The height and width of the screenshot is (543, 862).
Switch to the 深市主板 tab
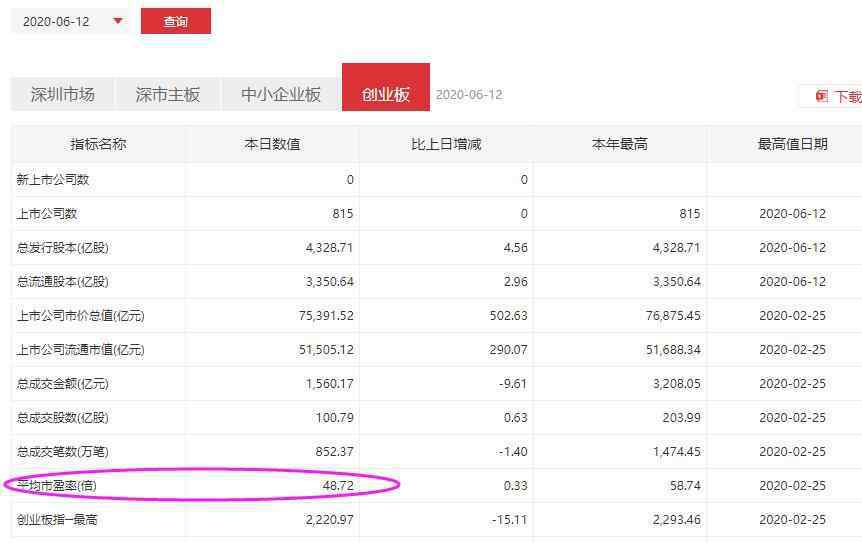click(168, 95)
